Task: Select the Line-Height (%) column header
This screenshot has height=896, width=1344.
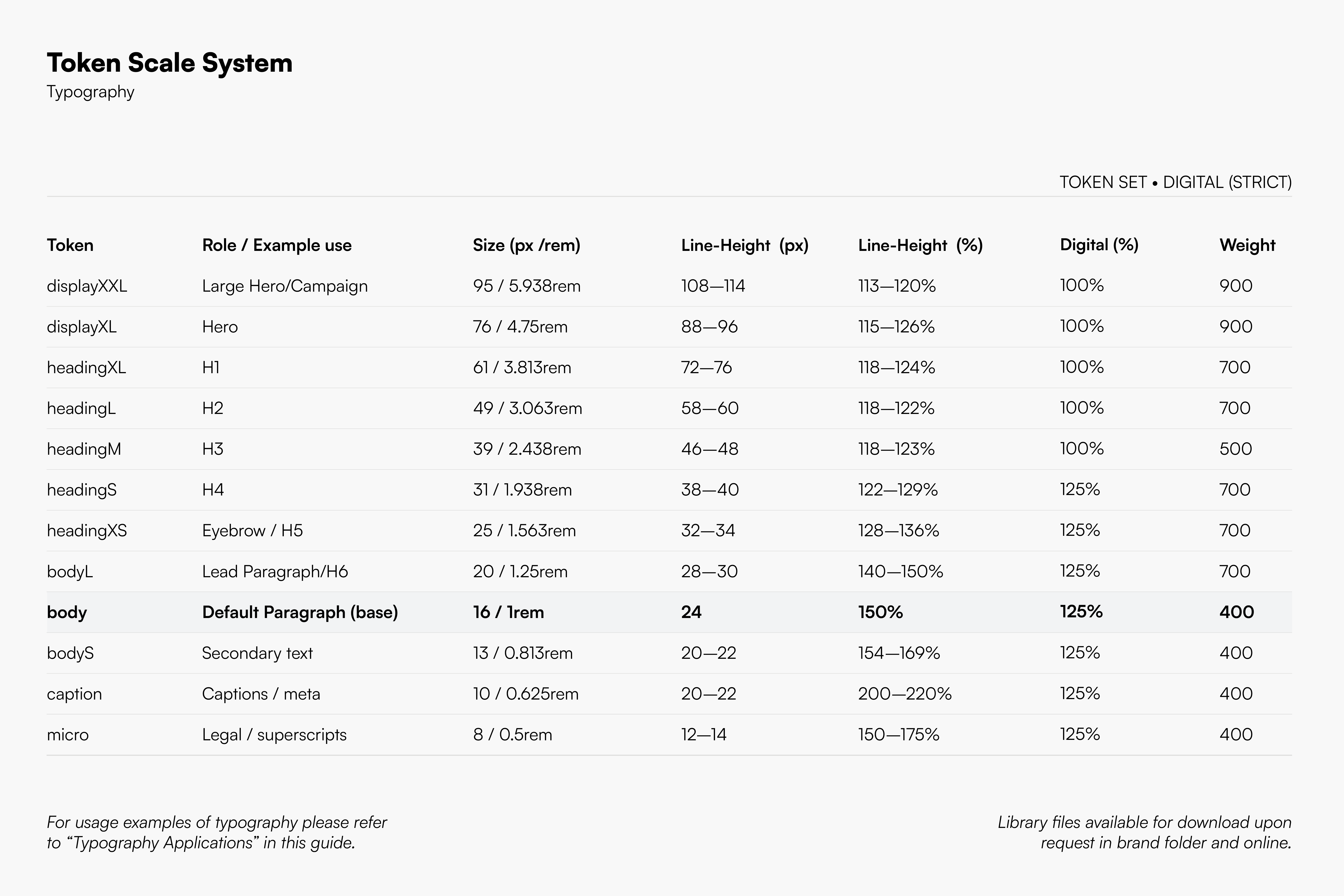Action: [x=920, y=245]
